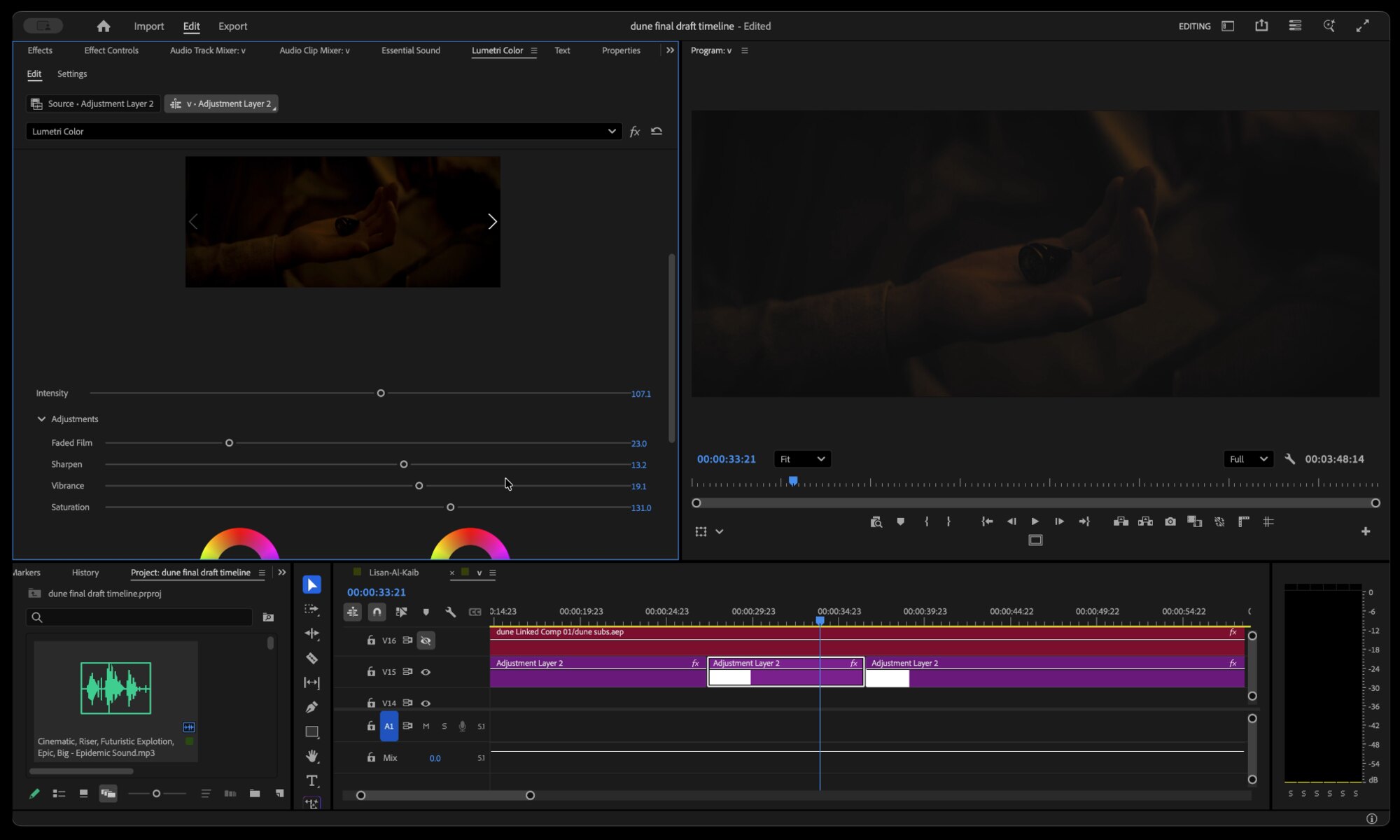
Task: Switch the Project panel to list view
Action: click(59, 793)
